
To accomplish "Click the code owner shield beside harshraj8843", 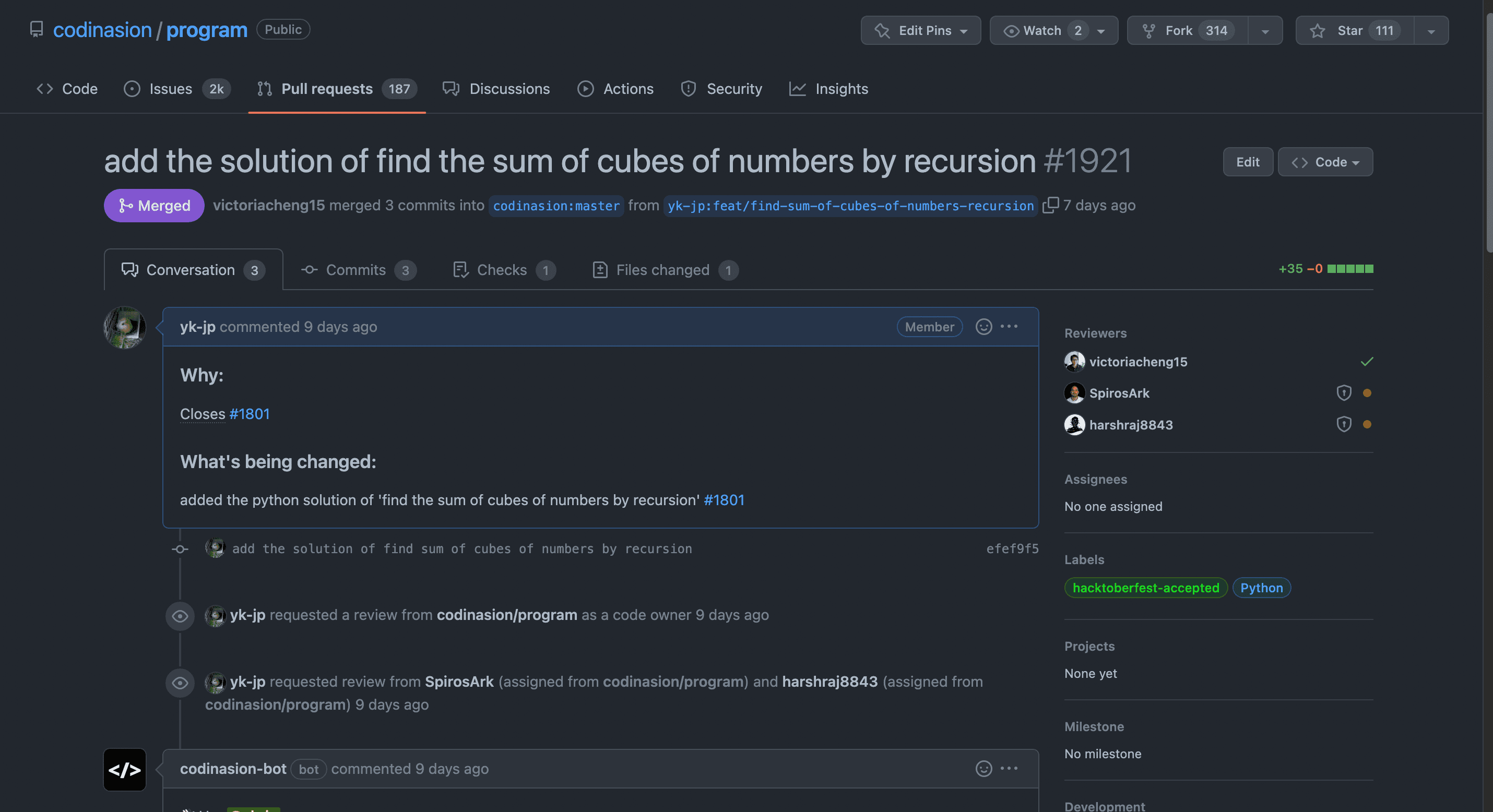I will [1344, 424].
